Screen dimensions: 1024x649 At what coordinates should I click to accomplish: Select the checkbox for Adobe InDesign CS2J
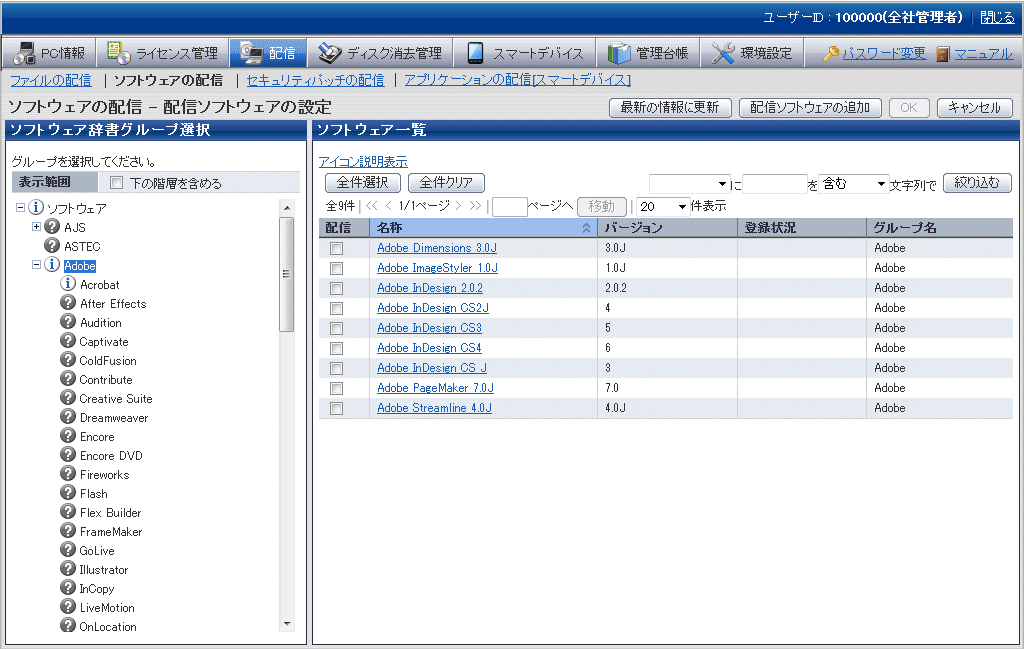[x=336, y=308]
